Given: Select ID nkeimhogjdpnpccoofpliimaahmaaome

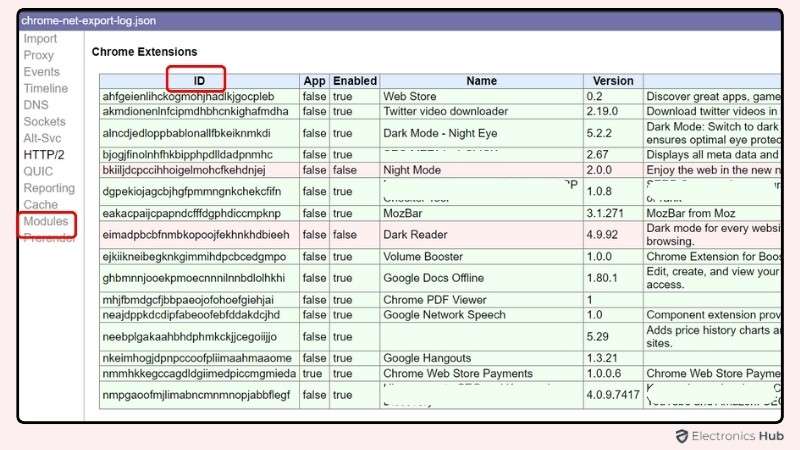Looking at the screenshot, I should click(x=197, y=358).
